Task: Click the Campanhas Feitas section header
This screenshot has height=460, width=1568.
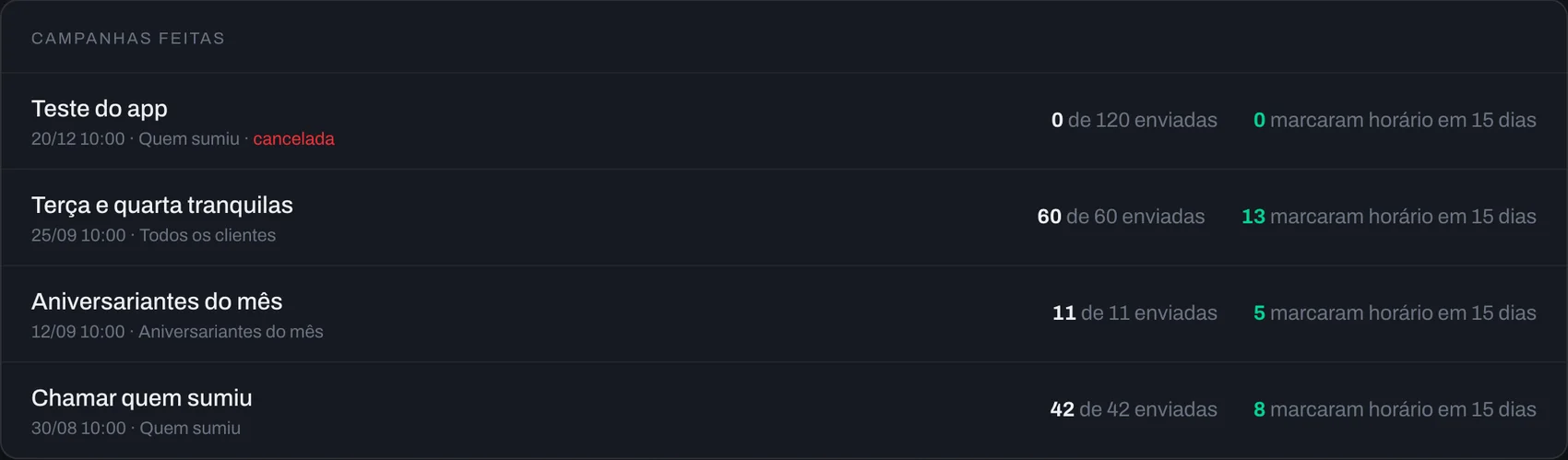Action: pyautogui.click(x=128, y=39)
